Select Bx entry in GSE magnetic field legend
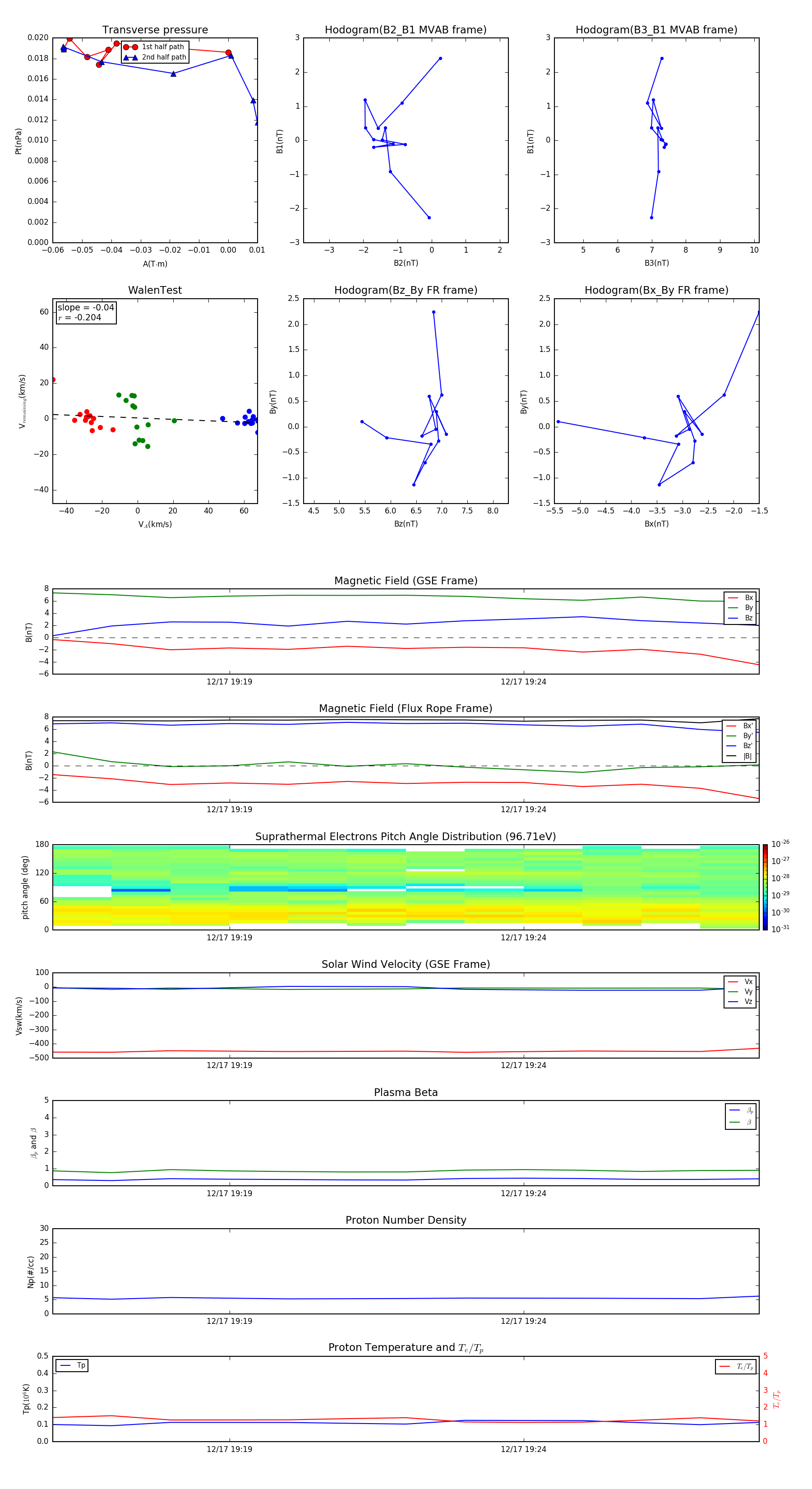The image size is (812, 1489). (x=740, y=598)
